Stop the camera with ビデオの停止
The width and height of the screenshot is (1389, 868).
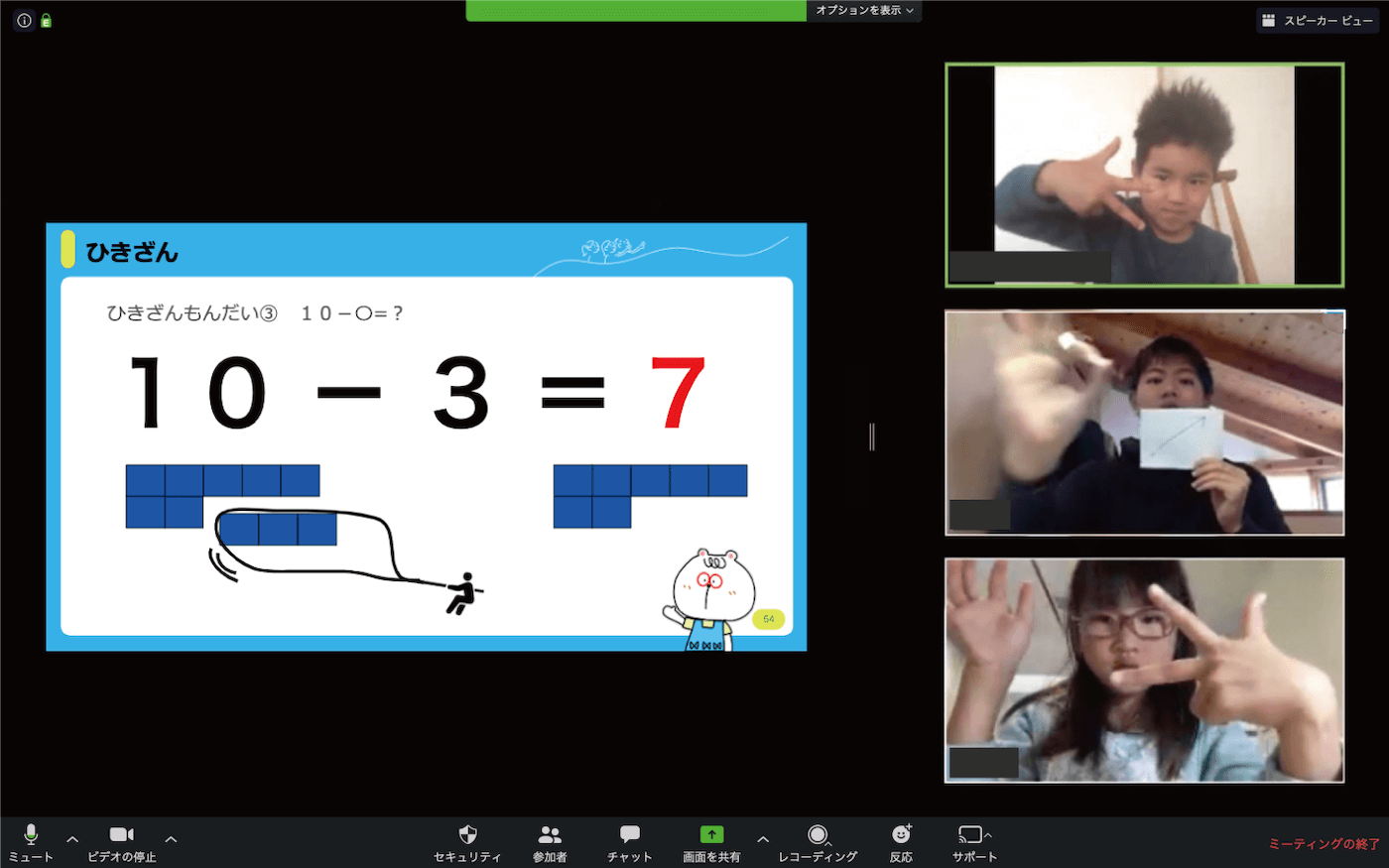tap(121, 835)
